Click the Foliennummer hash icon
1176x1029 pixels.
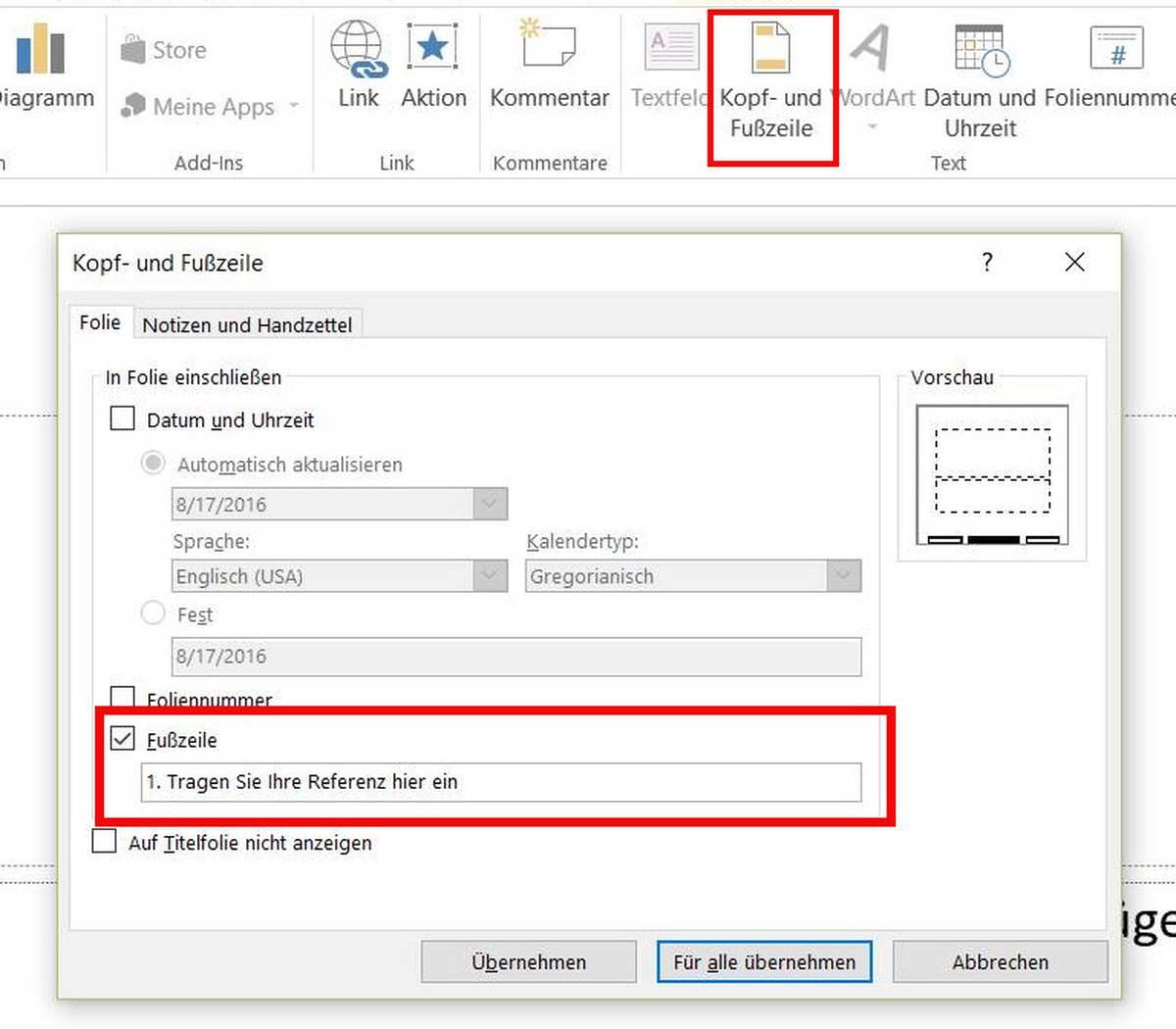coord(1116,49)
